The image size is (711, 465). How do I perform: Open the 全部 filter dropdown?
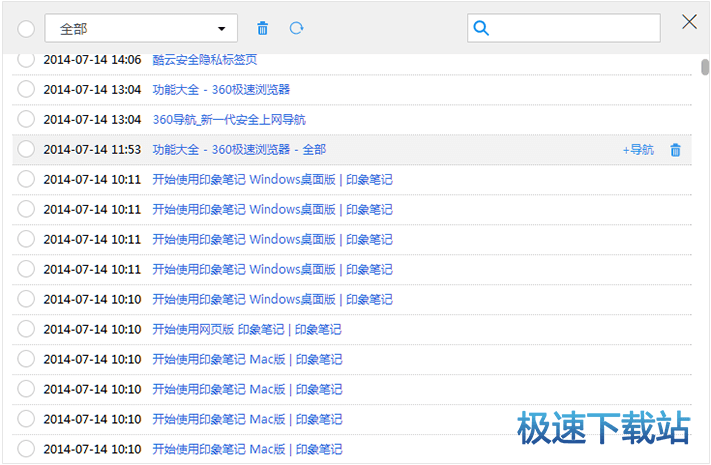[141, 28]
